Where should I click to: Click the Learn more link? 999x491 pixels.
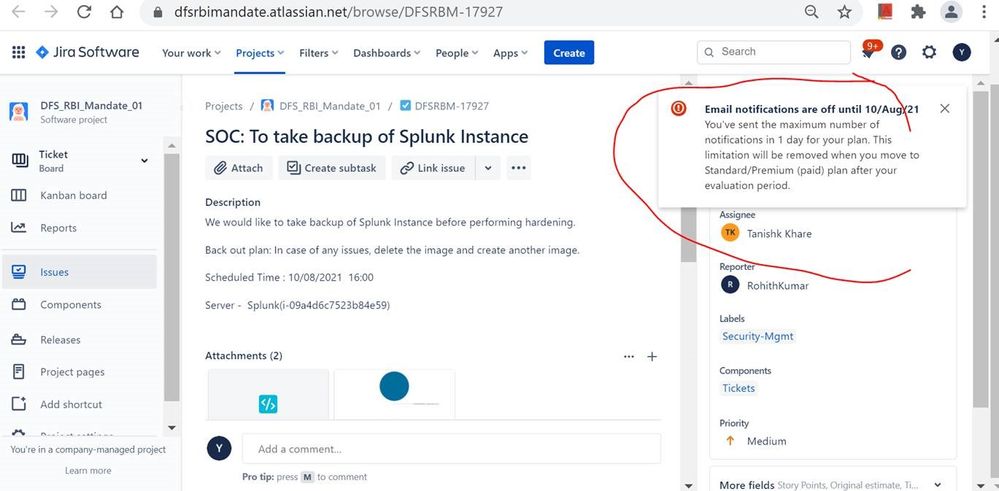pos(88,471)
